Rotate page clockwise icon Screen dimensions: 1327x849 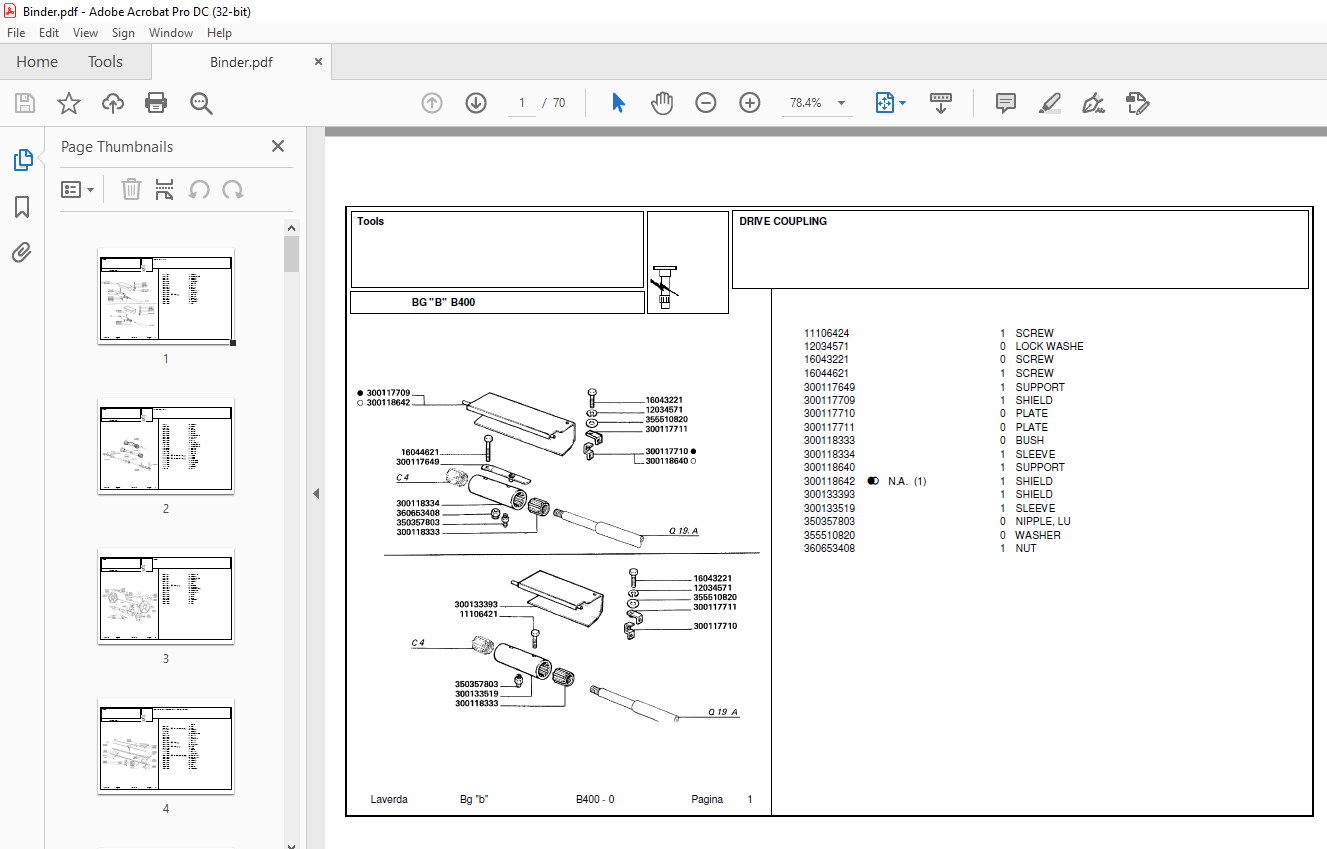(x=233, y=189)
